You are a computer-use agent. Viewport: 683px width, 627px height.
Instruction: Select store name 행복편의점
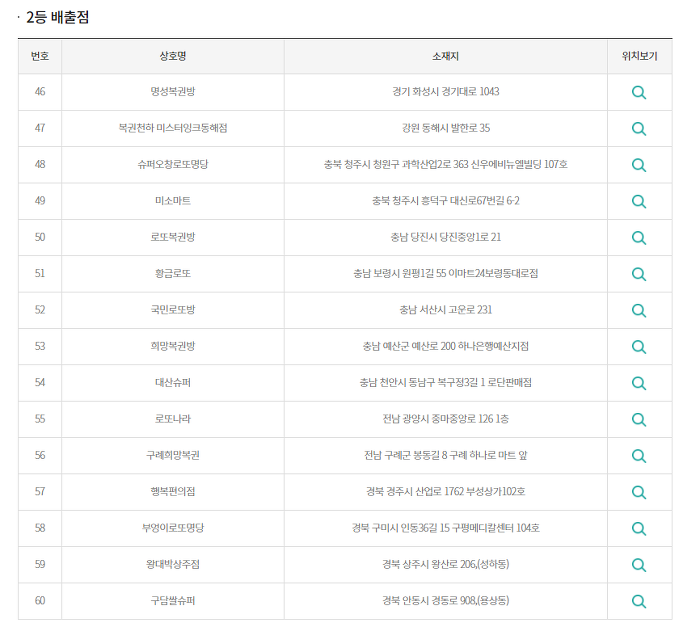173,492
